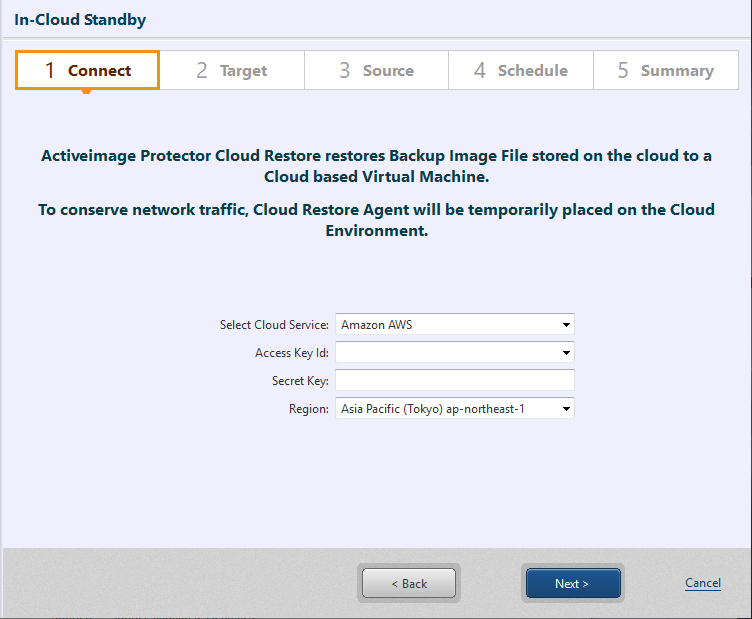752x619 pixels.
Task: Click the Cancel link
Action: (x=702, y=583)
